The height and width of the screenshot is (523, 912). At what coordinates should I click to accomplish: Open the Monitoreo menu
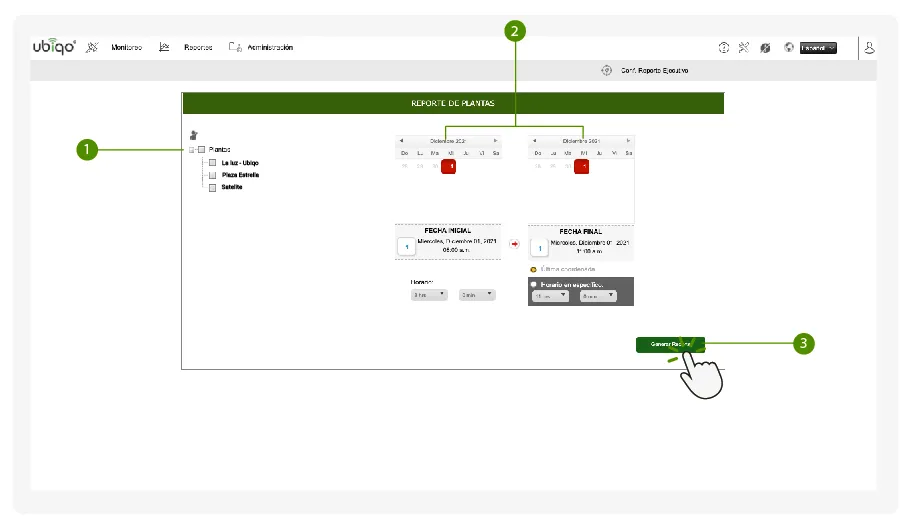tap(126, 47)
